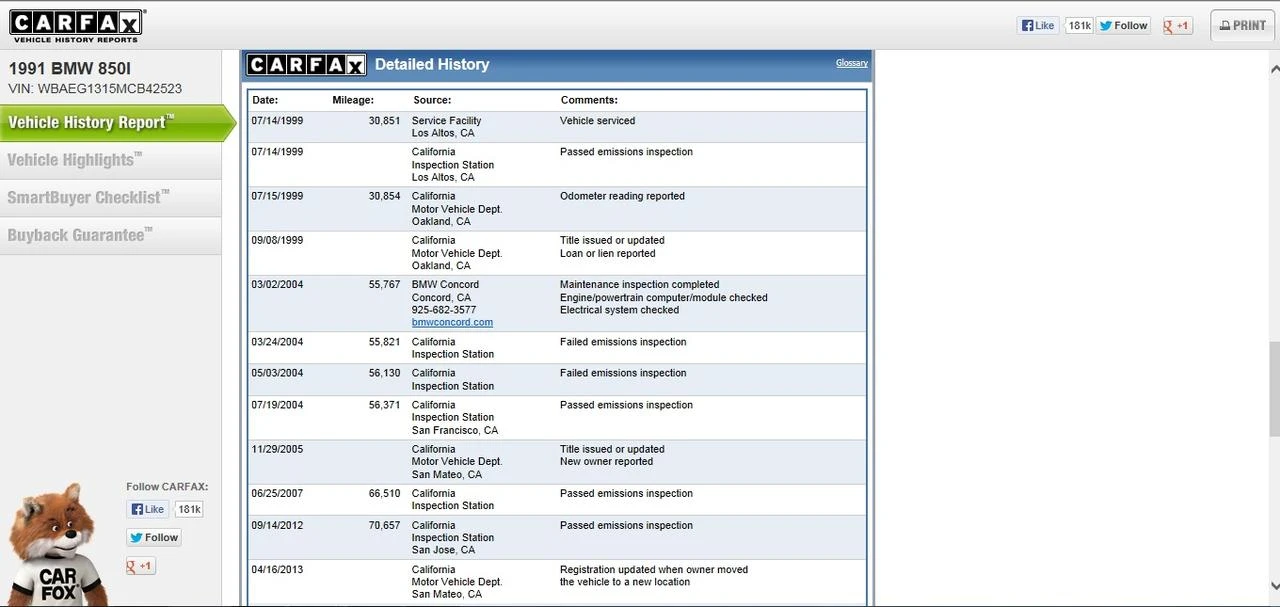Screen dimensions: 1280x607
Task: Click the mileage 55,767 entry
Action: pyautogui.click(x=384, y=285)
